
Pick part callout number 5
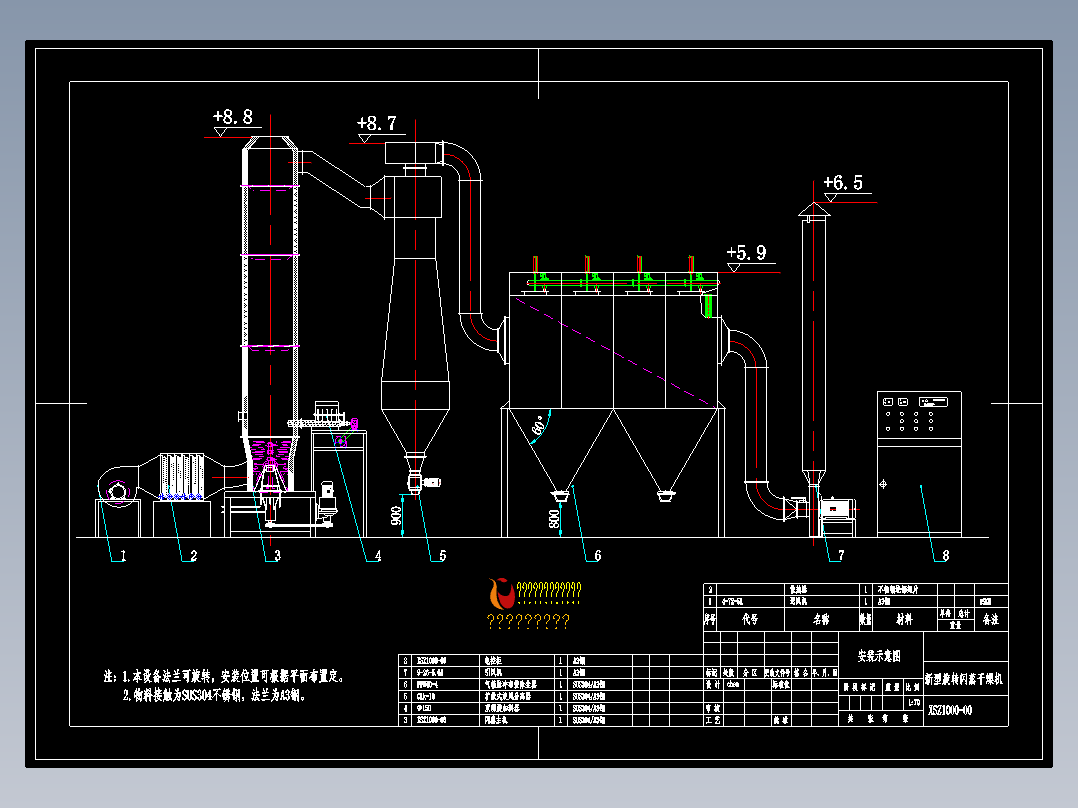[x=442, y=556]
